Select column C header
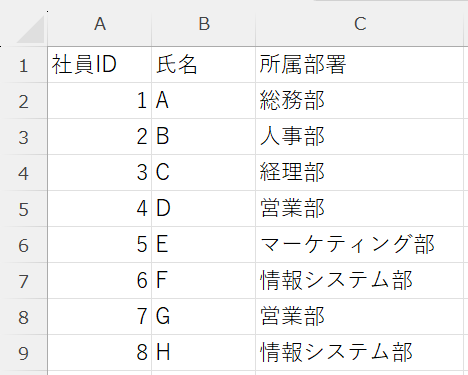The image size is (468, 375). [359, 24]
